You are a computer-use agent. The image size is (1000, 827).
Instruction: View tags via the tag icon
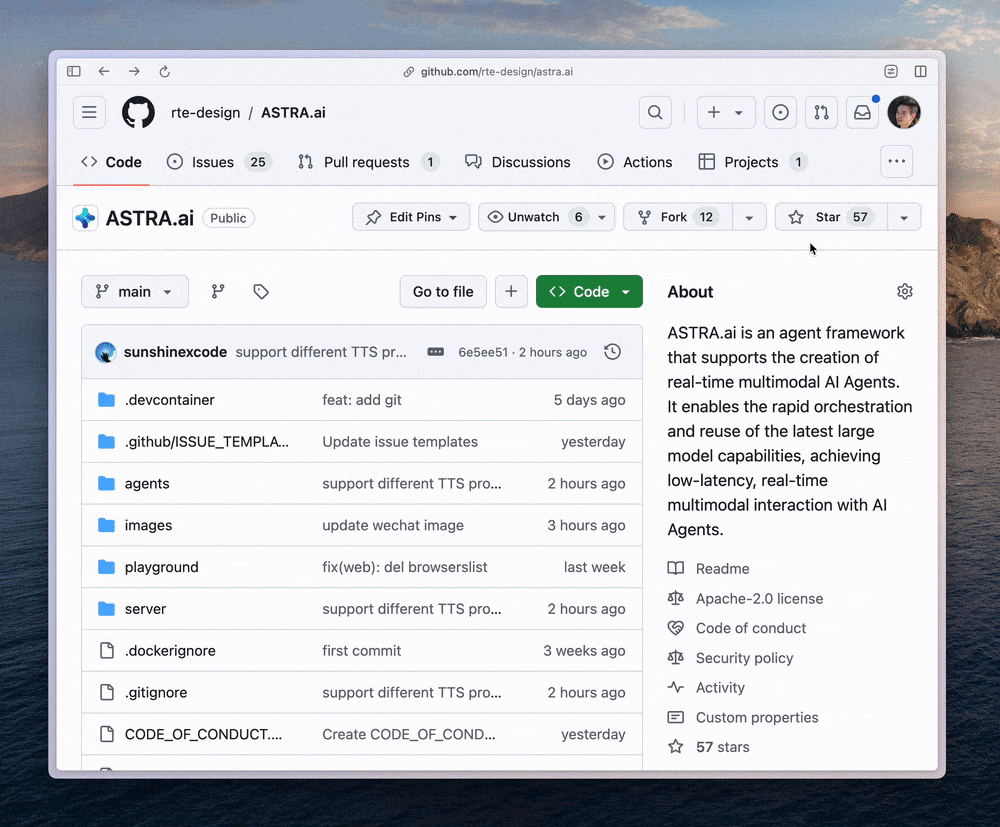pos(261,291)
